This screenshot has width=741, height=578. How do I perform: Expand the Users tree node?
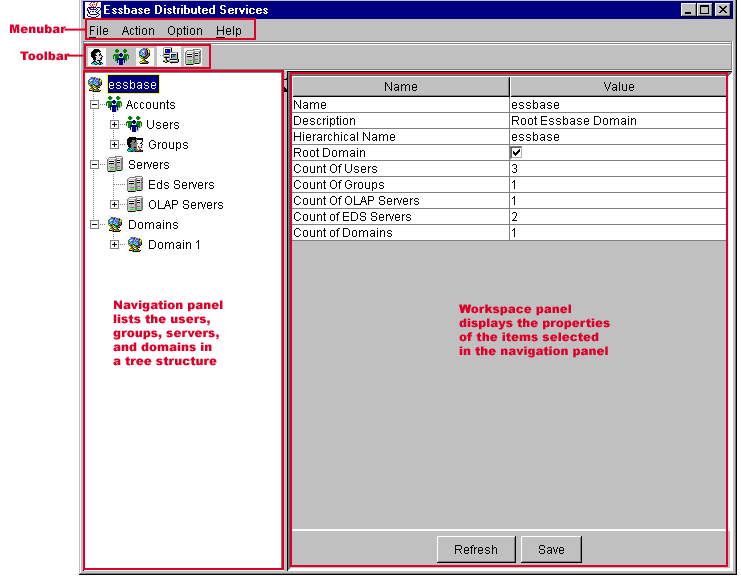(114, 125)
